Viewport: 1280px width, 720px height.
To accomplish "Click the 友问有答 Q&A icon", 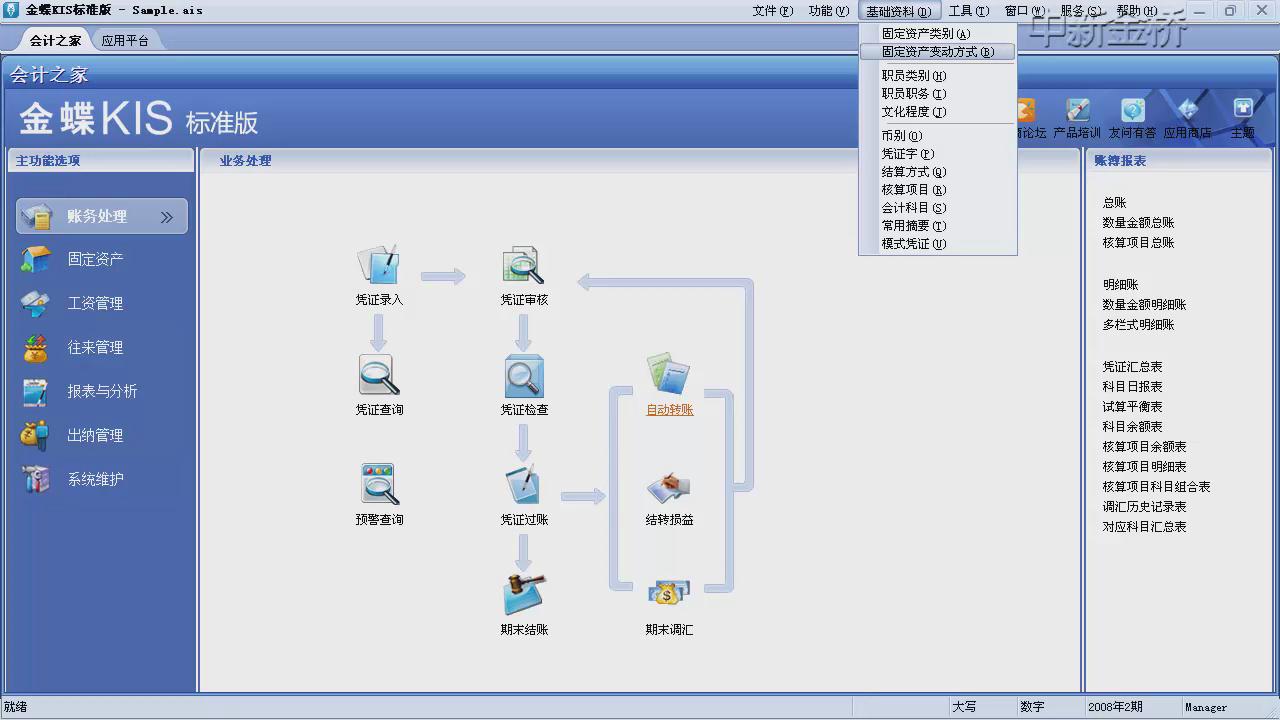I will [1132, 110].
